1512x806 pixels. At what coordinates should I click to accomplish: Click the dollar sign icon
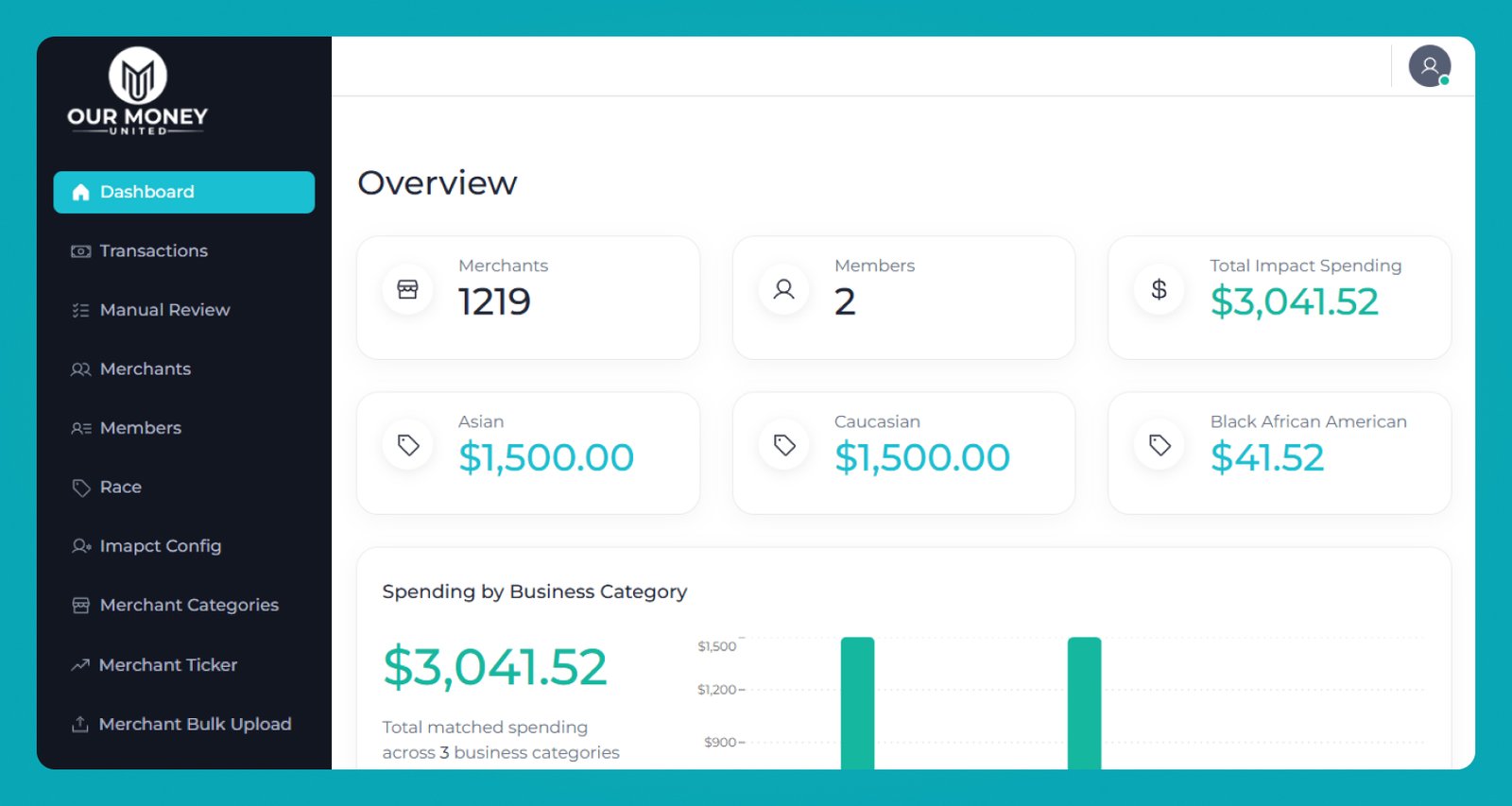1159,289
